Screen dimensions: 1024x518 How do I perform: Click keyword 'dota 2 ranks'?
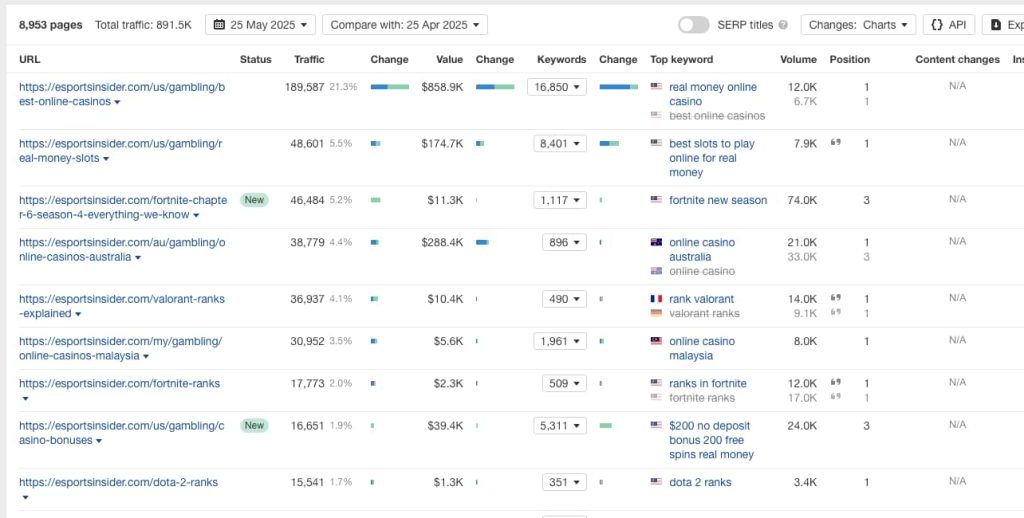click(x=700, y=483)
